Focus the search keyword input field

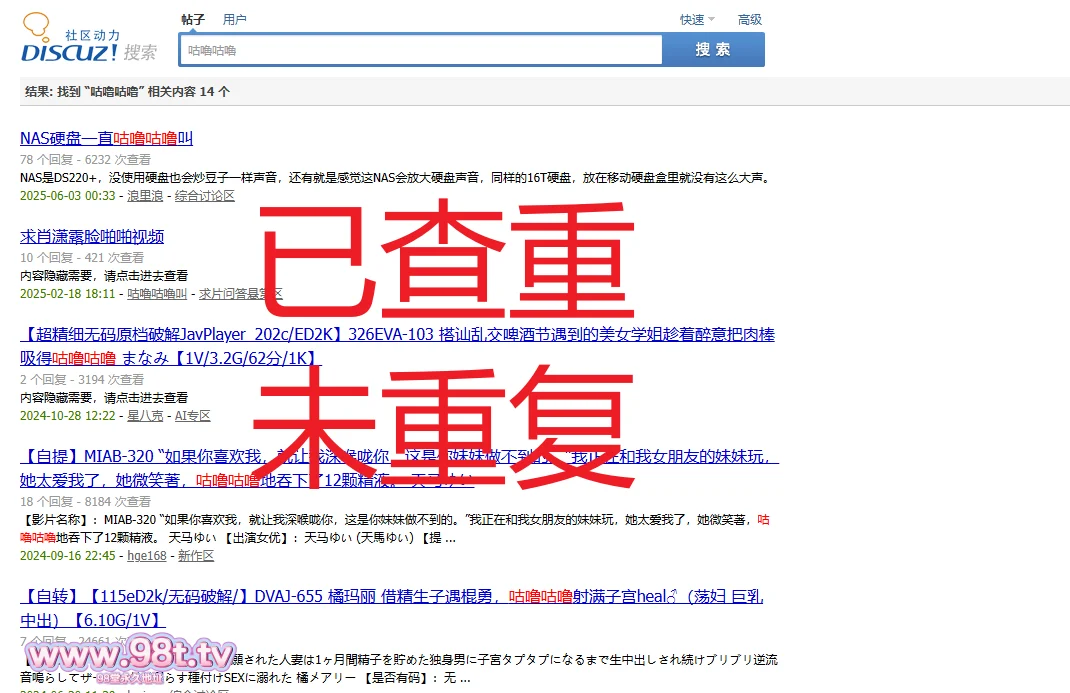(x=420, y=50)
